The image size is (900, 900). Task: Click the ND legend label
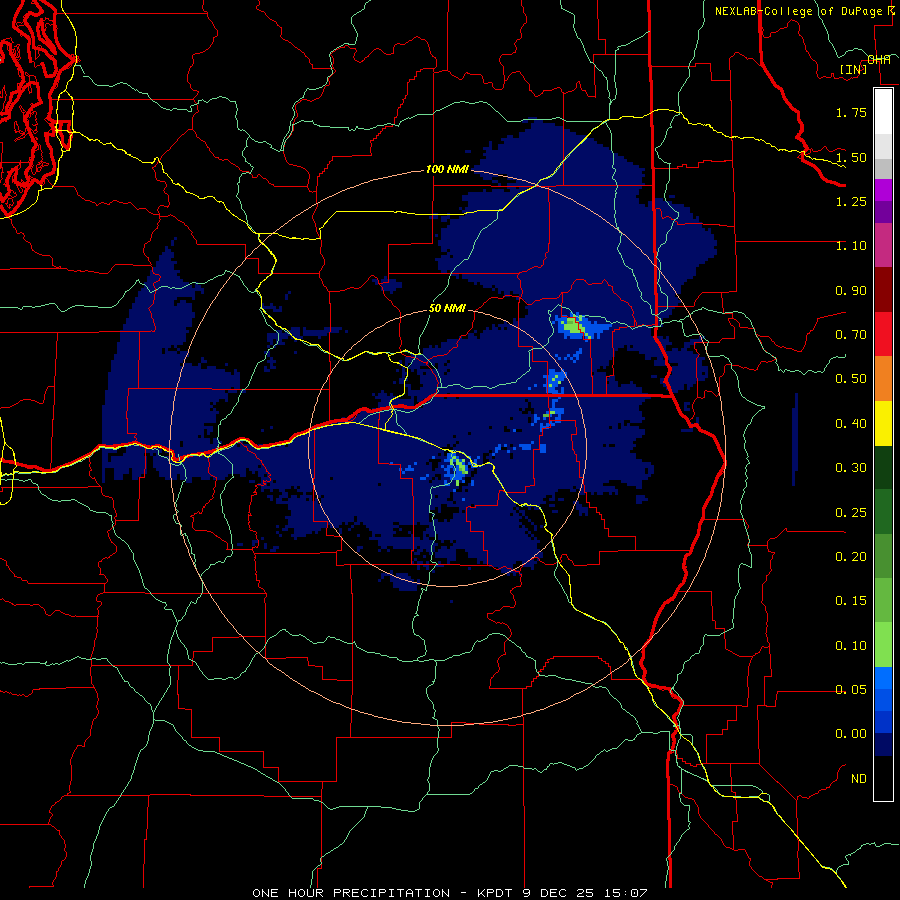[859, 779]
